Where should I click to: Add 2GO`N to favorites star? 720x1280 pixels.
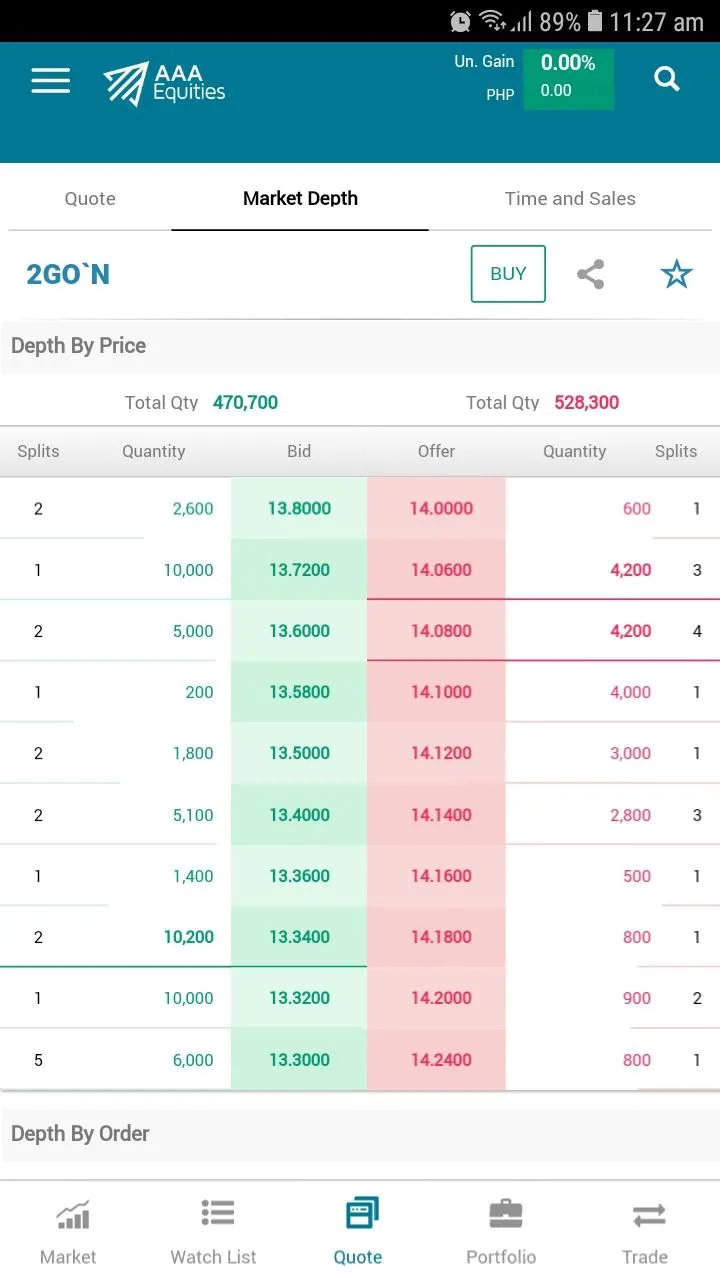pos(677,274)
